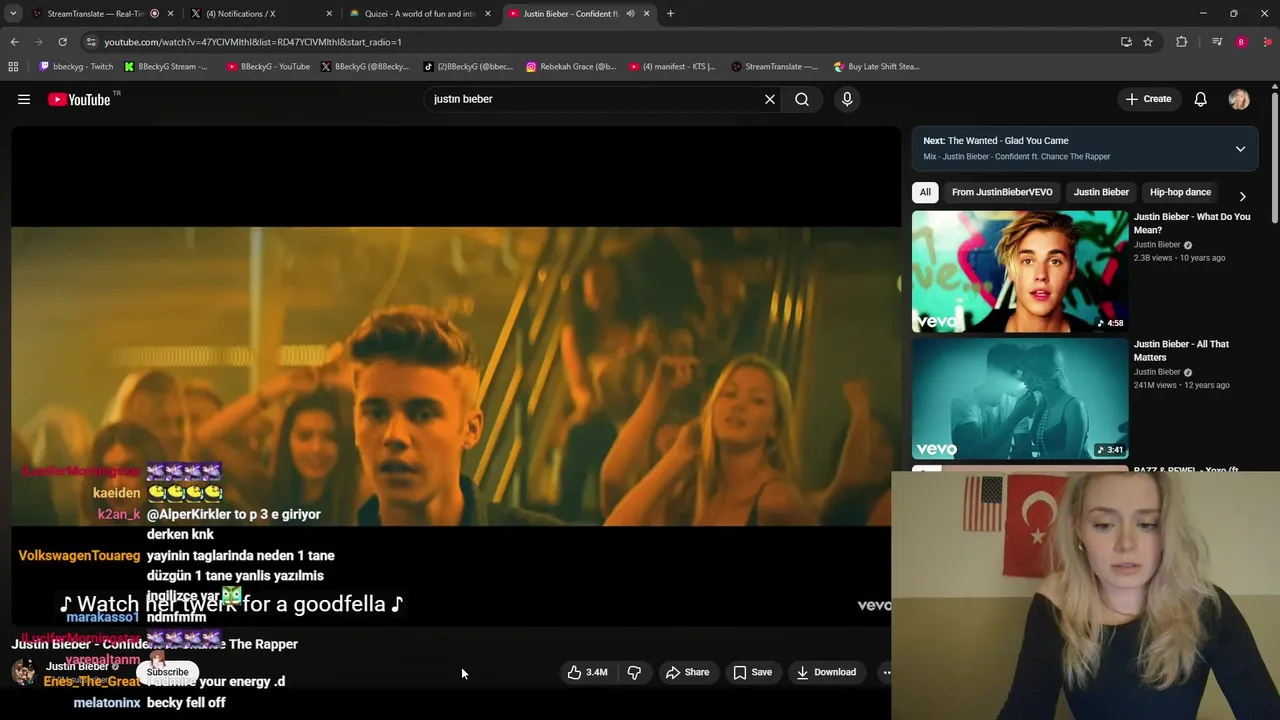
Task: Click the video player area
Action: (x=456, y=375)
